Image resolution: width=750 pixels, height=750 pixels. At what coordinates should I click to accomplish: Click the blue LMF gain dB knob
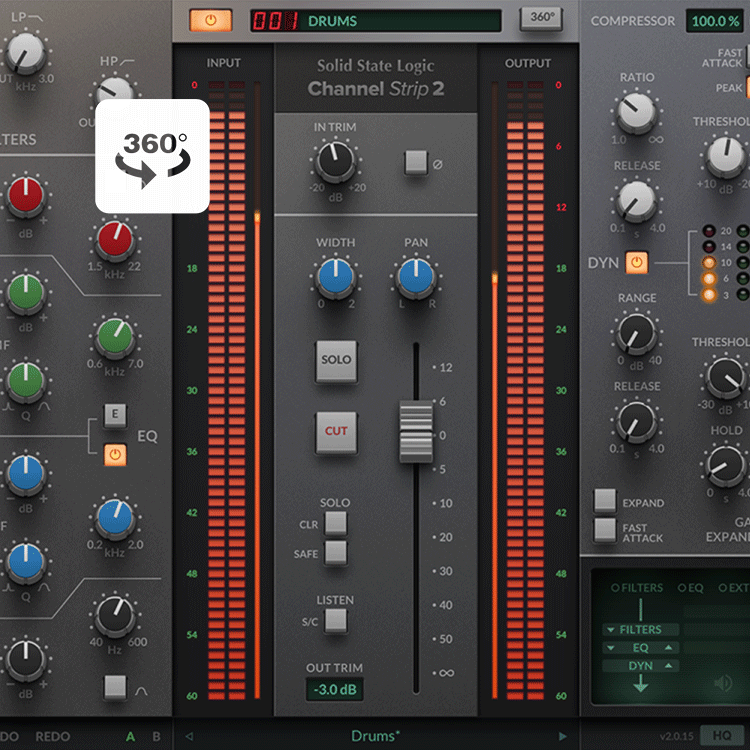point(25,474)
